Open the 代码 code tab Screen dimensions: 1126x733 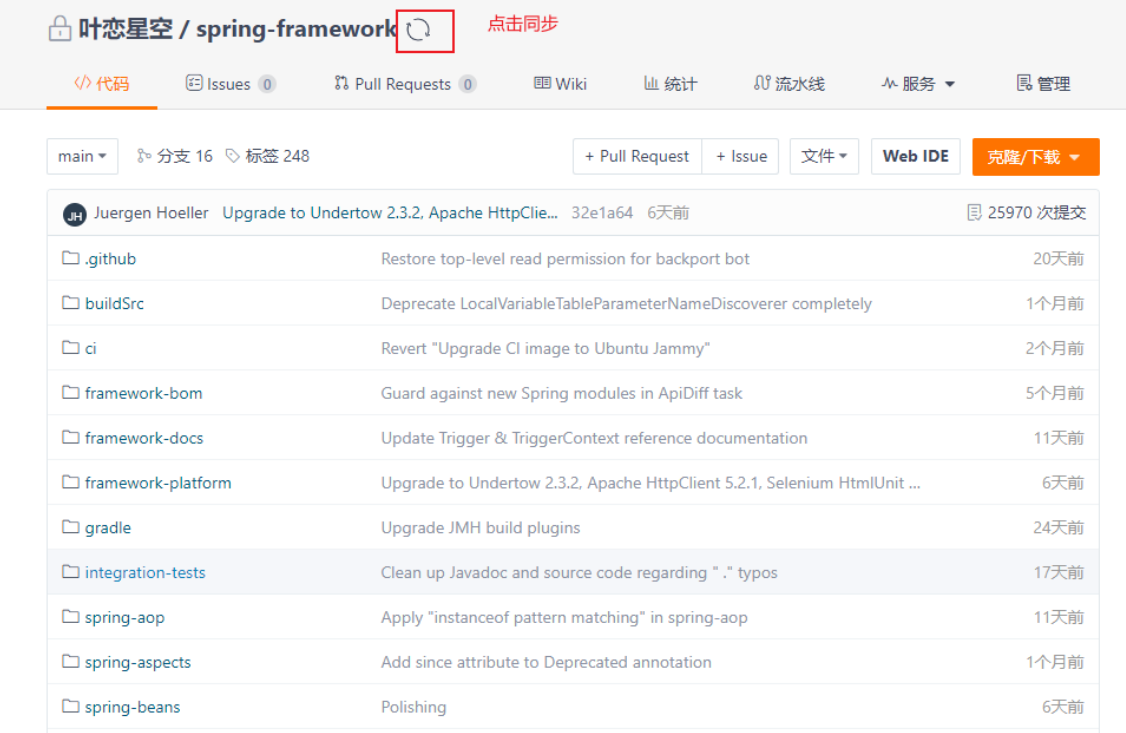[x=102, y=84]
